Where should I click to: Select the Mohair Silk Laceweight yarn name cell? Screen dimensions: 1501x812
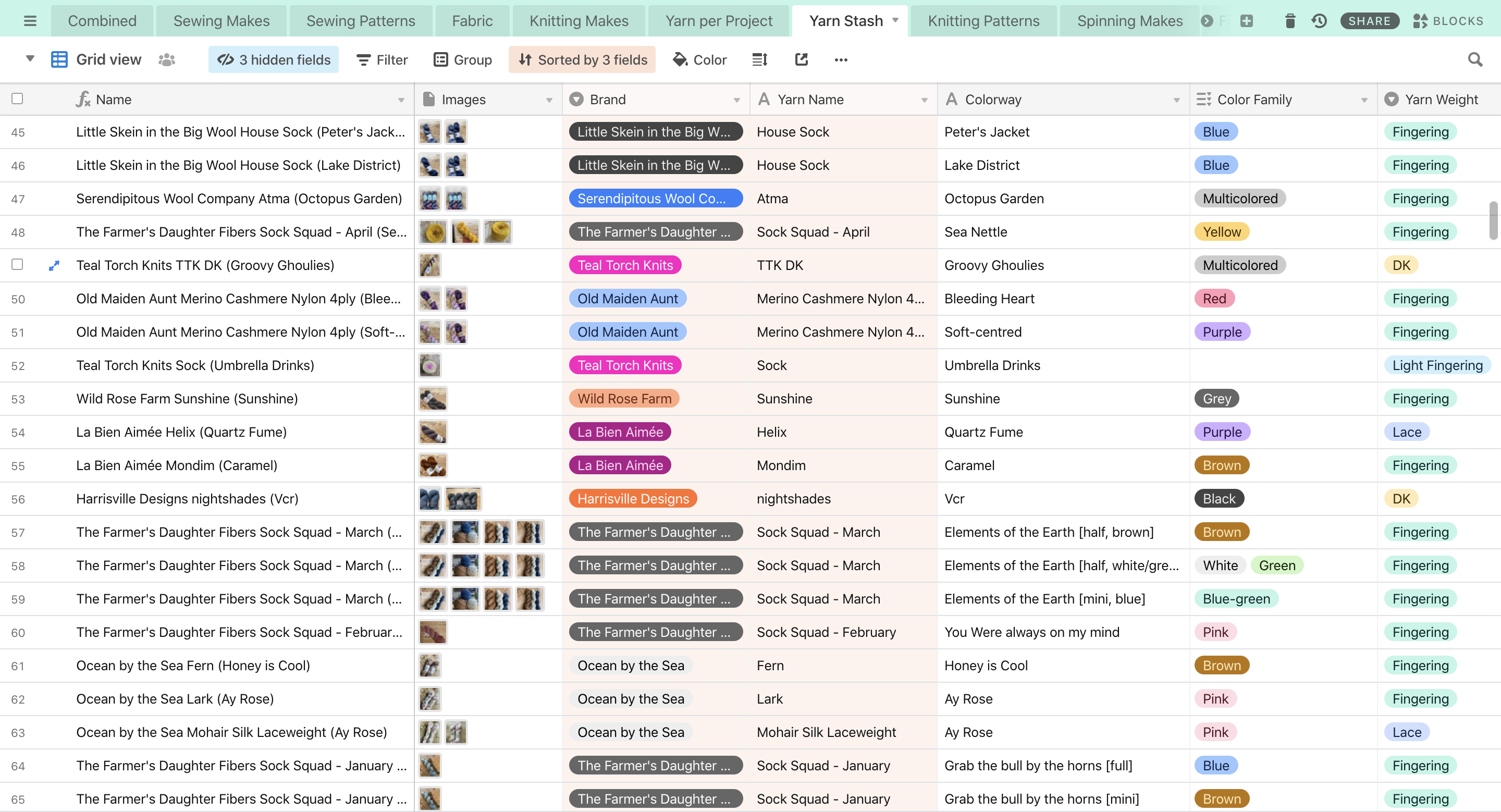tap(843, 732)
